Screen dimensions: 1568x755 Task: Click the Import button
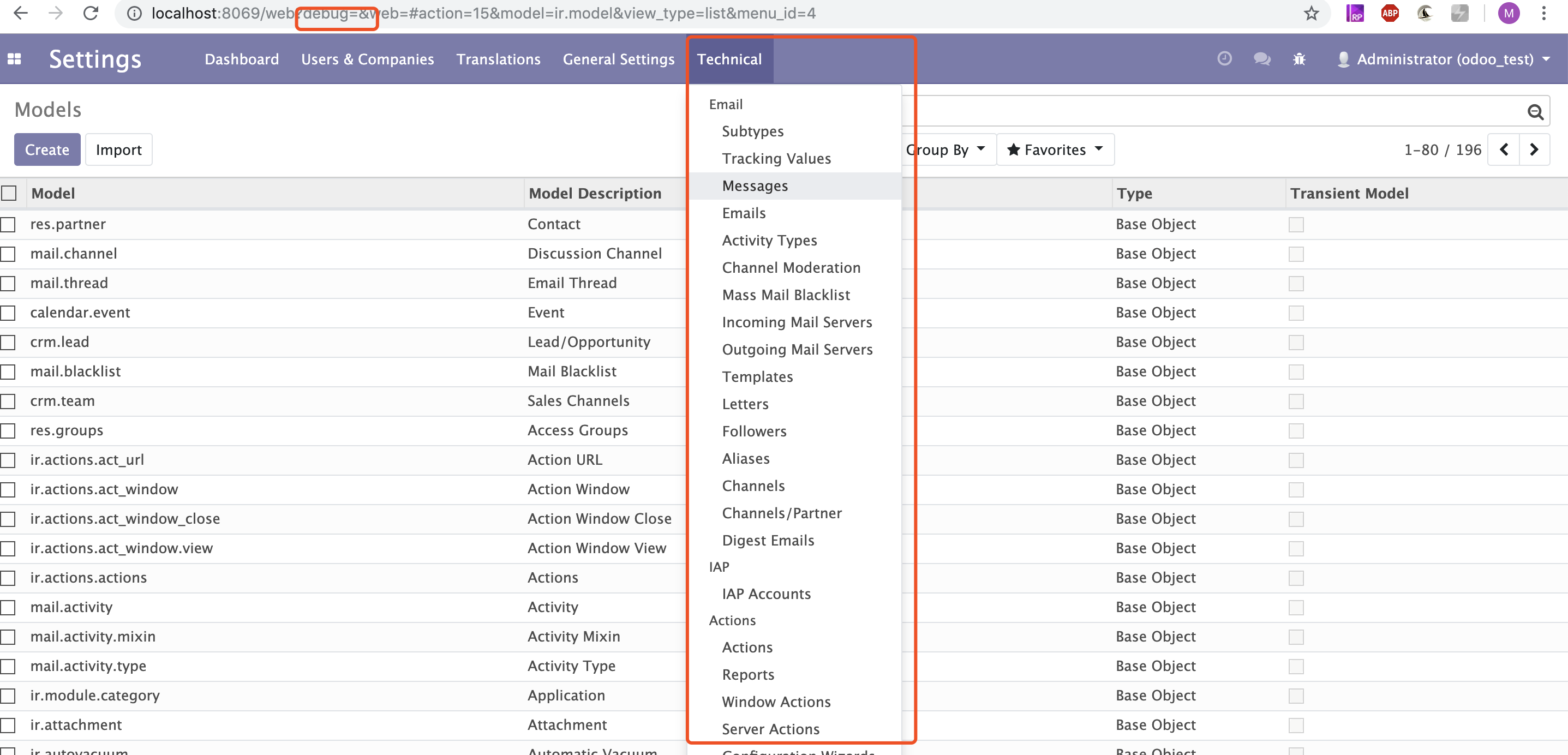click(x=119, y=150)
